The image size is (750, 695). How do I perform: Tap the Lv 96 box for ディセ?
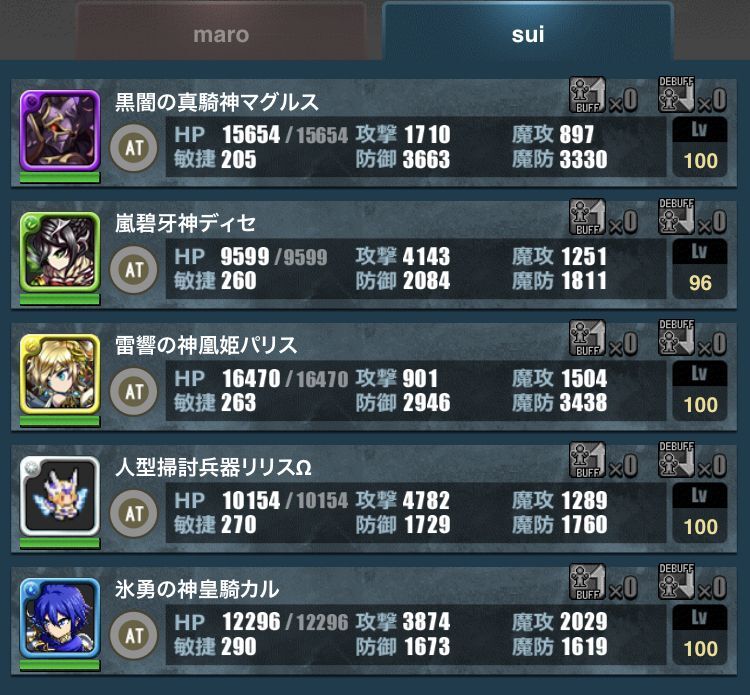(700, 269)
